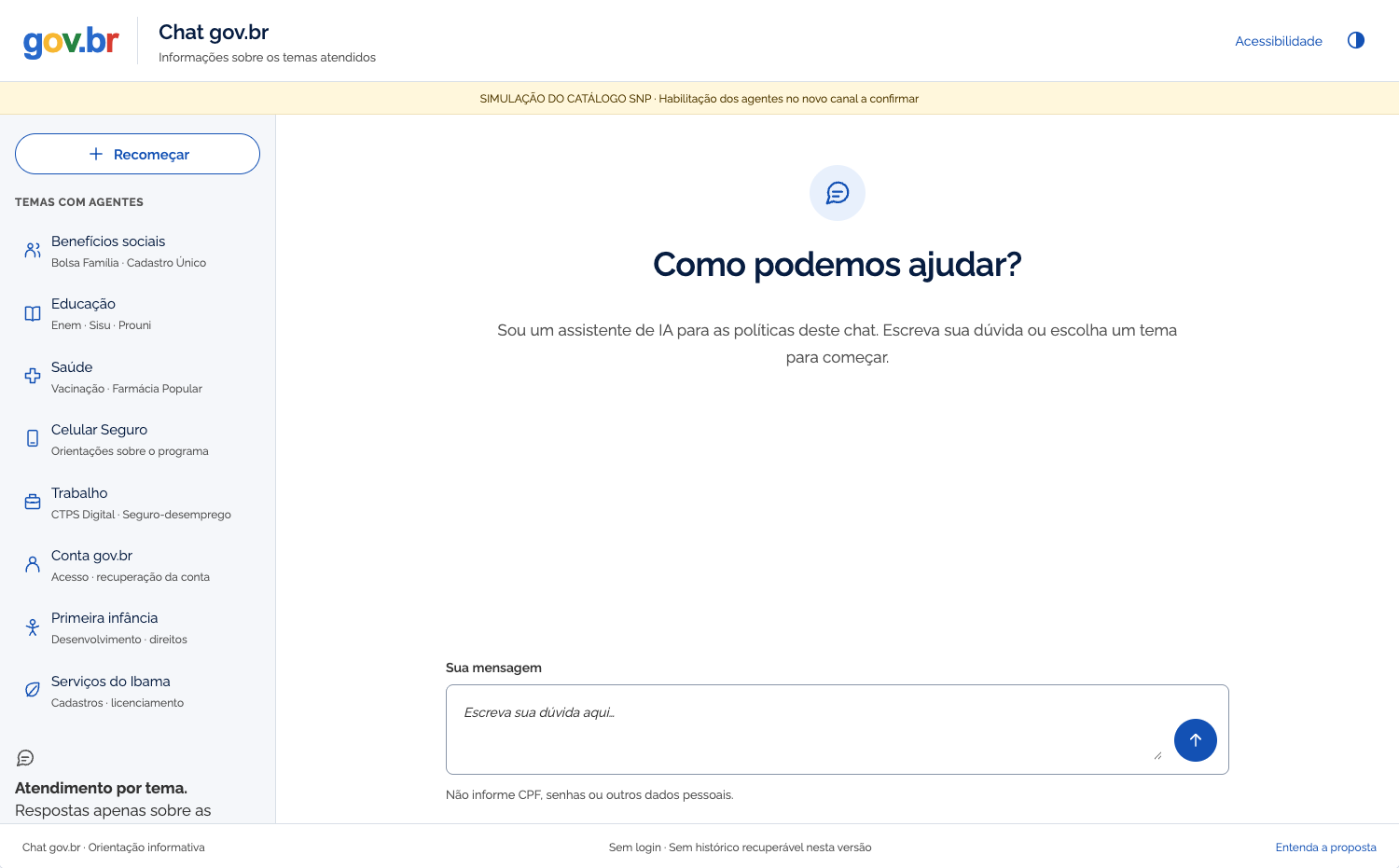Click the phone icon beside Celular Seguro
The image size is (1399, 868).
pyautogui.click(x=33, y=438)
